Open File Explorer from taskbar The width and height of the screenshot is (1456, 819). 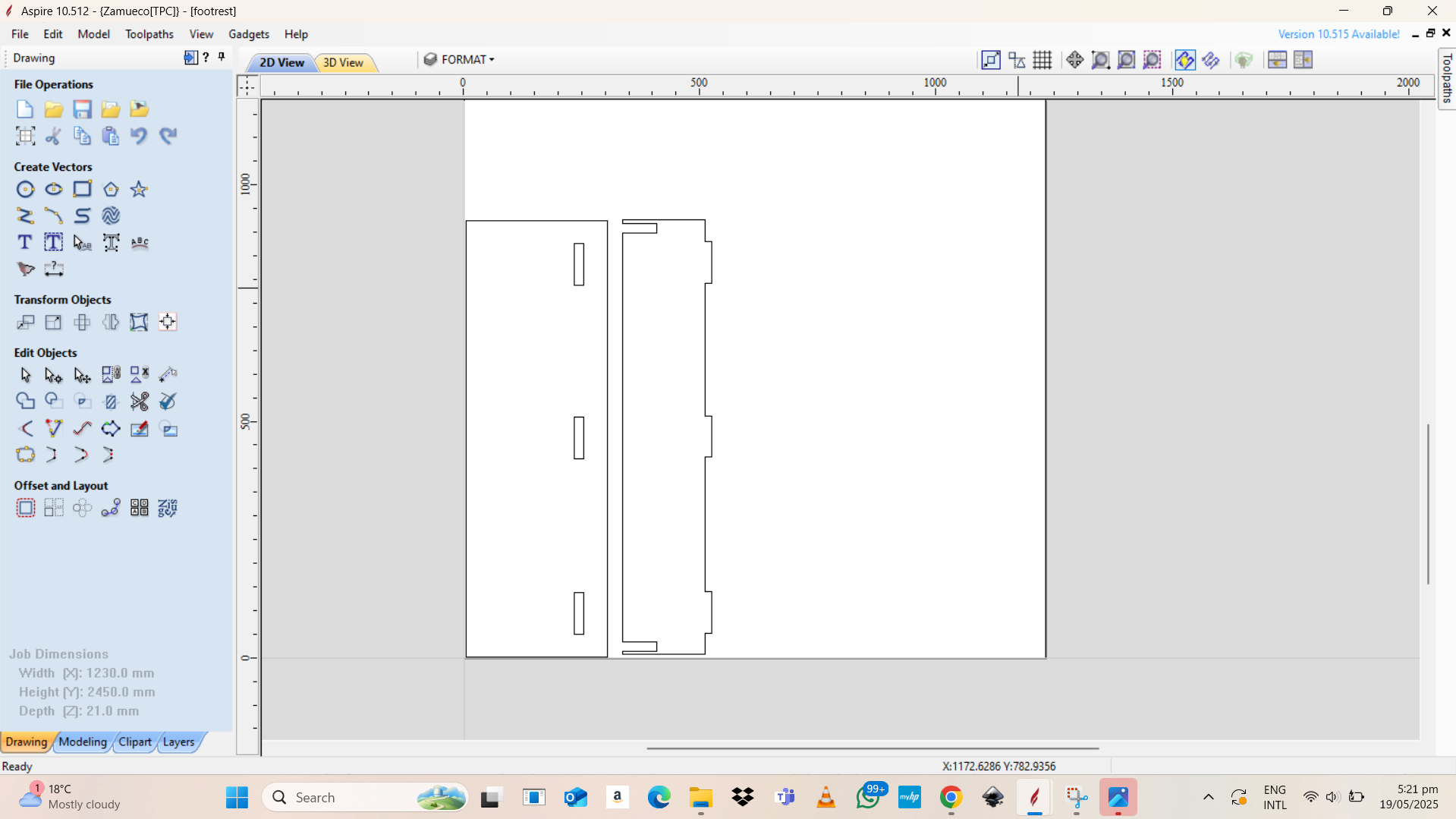pos(700,797)
